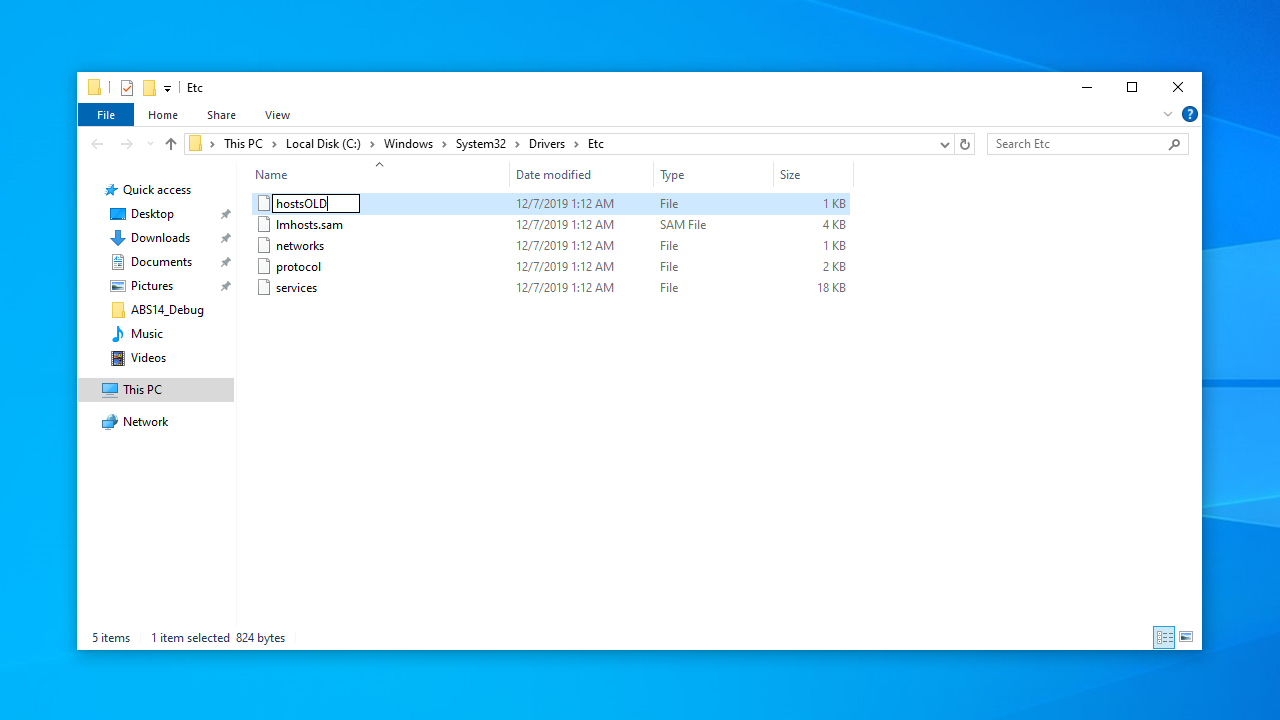Select Network in the navigation pane
Viewport: 1280px width, 720px height.
click(x=145, y=422)
